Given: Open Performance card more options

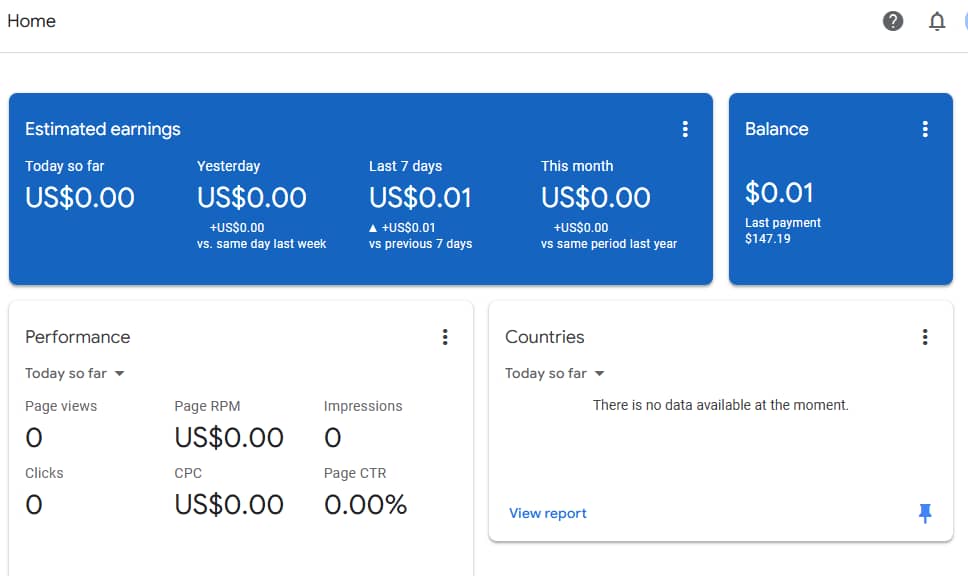Looking at the screenshot, I should pyautogui.click(x=445, y=337).
